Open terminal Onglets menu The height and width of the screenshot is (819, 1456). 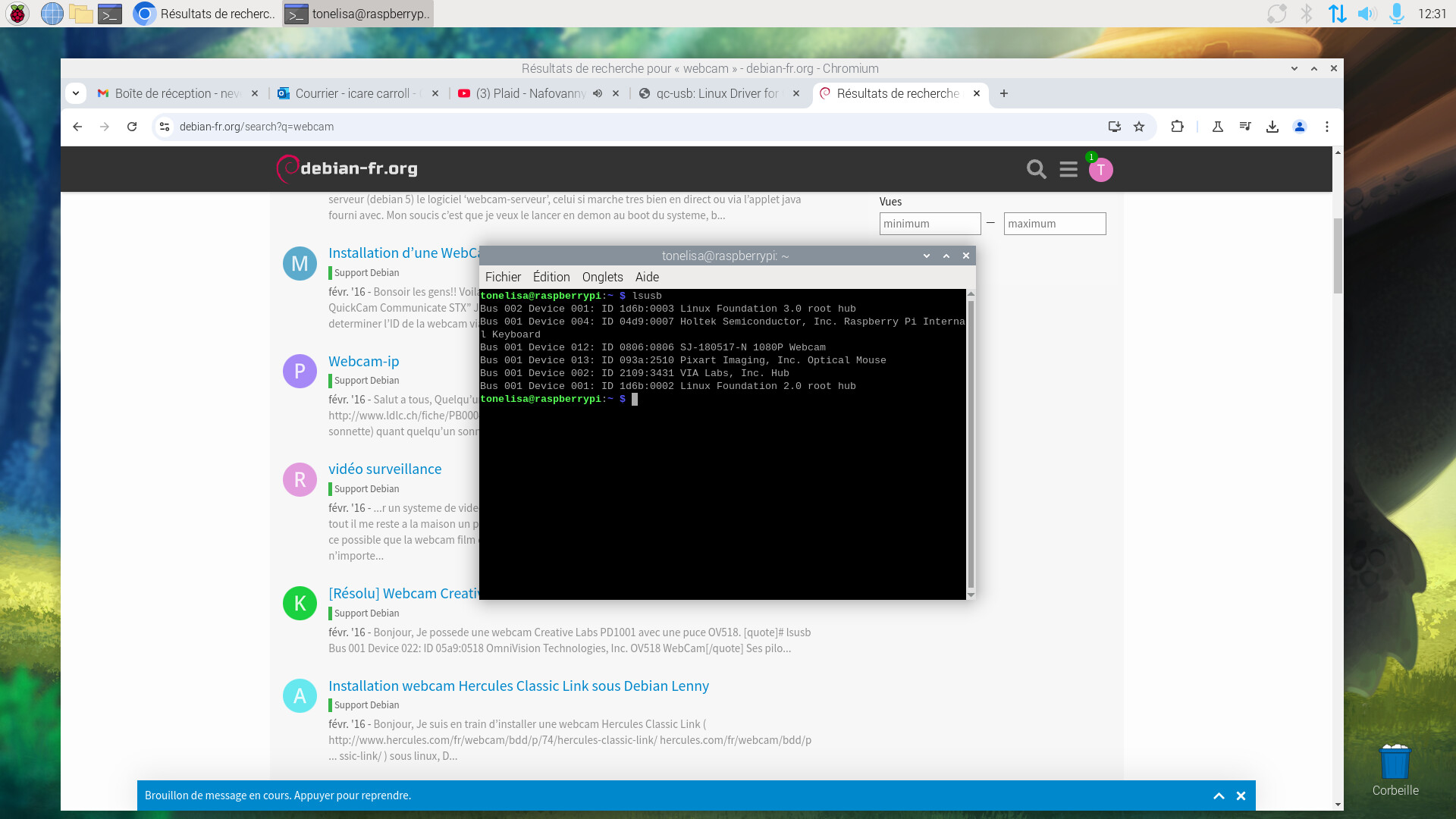602,277
